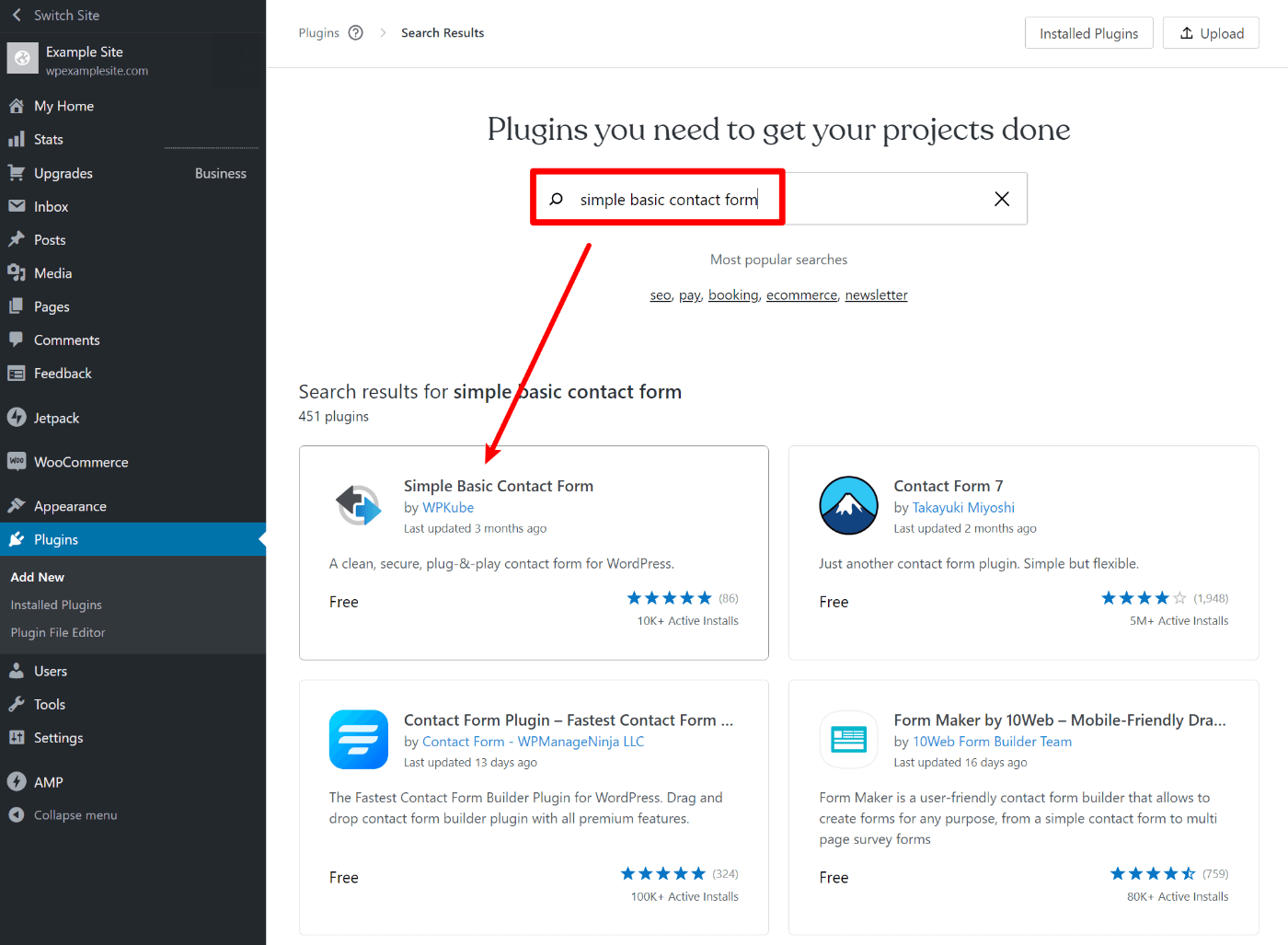Open the Contact Form 7 mountain logo
The image size is (1288, 945).
848,505
